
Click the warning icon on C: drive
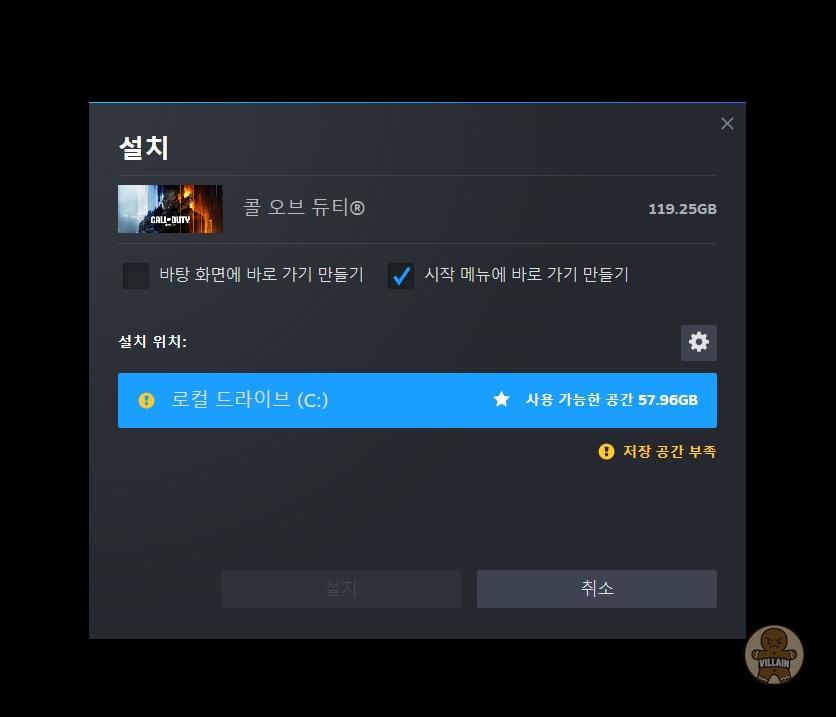pyautogui.click(x=147, y=400)
